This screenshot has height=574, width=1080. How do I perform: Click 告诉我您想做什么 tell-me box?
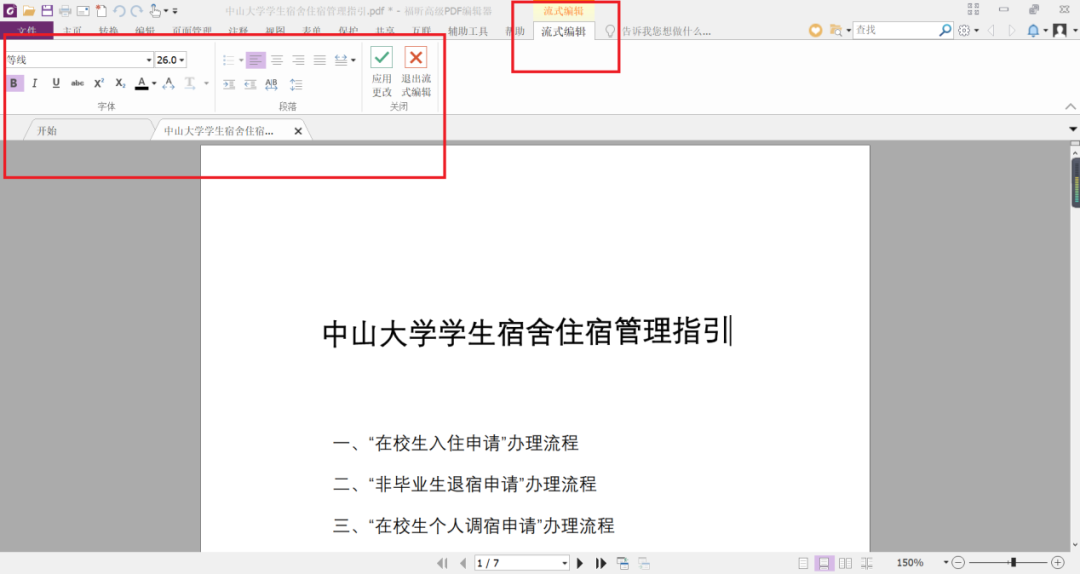(x=666, y=31)
